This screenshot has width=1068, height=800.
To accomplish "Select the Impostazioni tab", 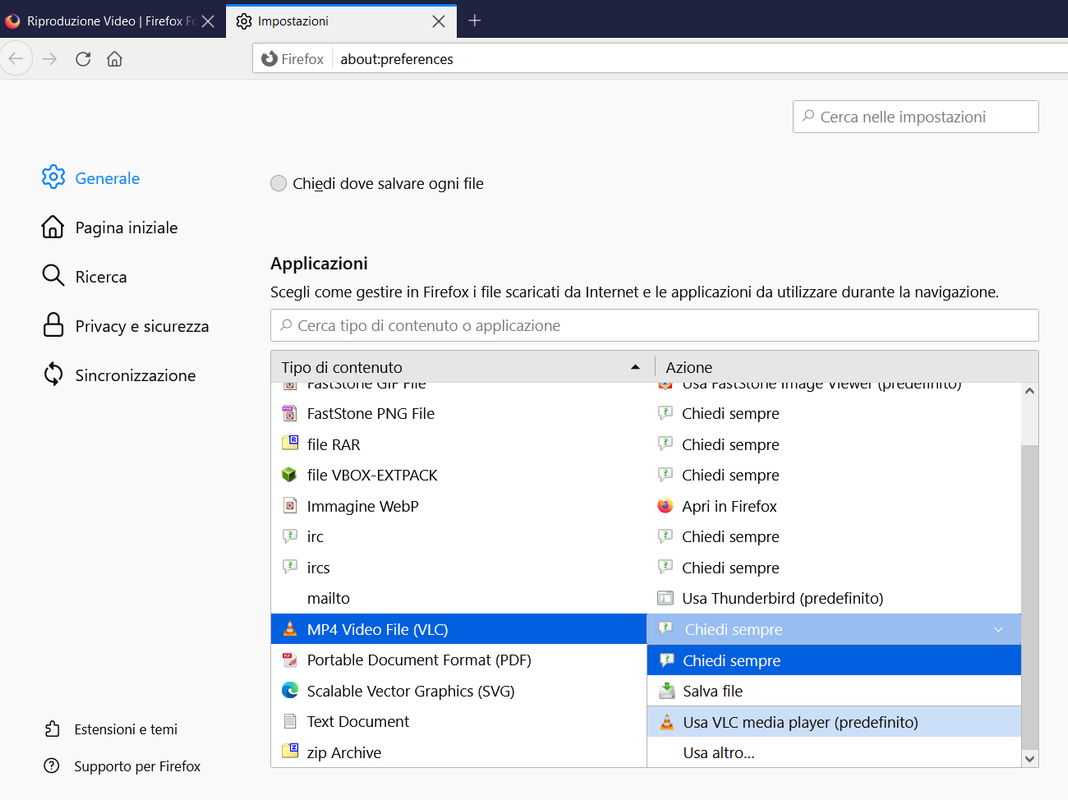I will [341, 21].
